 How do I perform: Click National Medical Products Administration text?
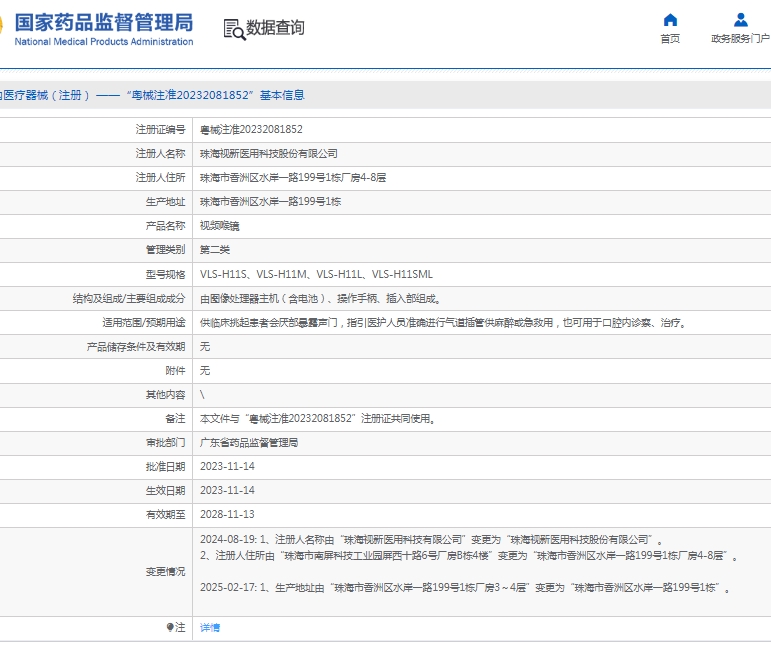pos(104,42)
